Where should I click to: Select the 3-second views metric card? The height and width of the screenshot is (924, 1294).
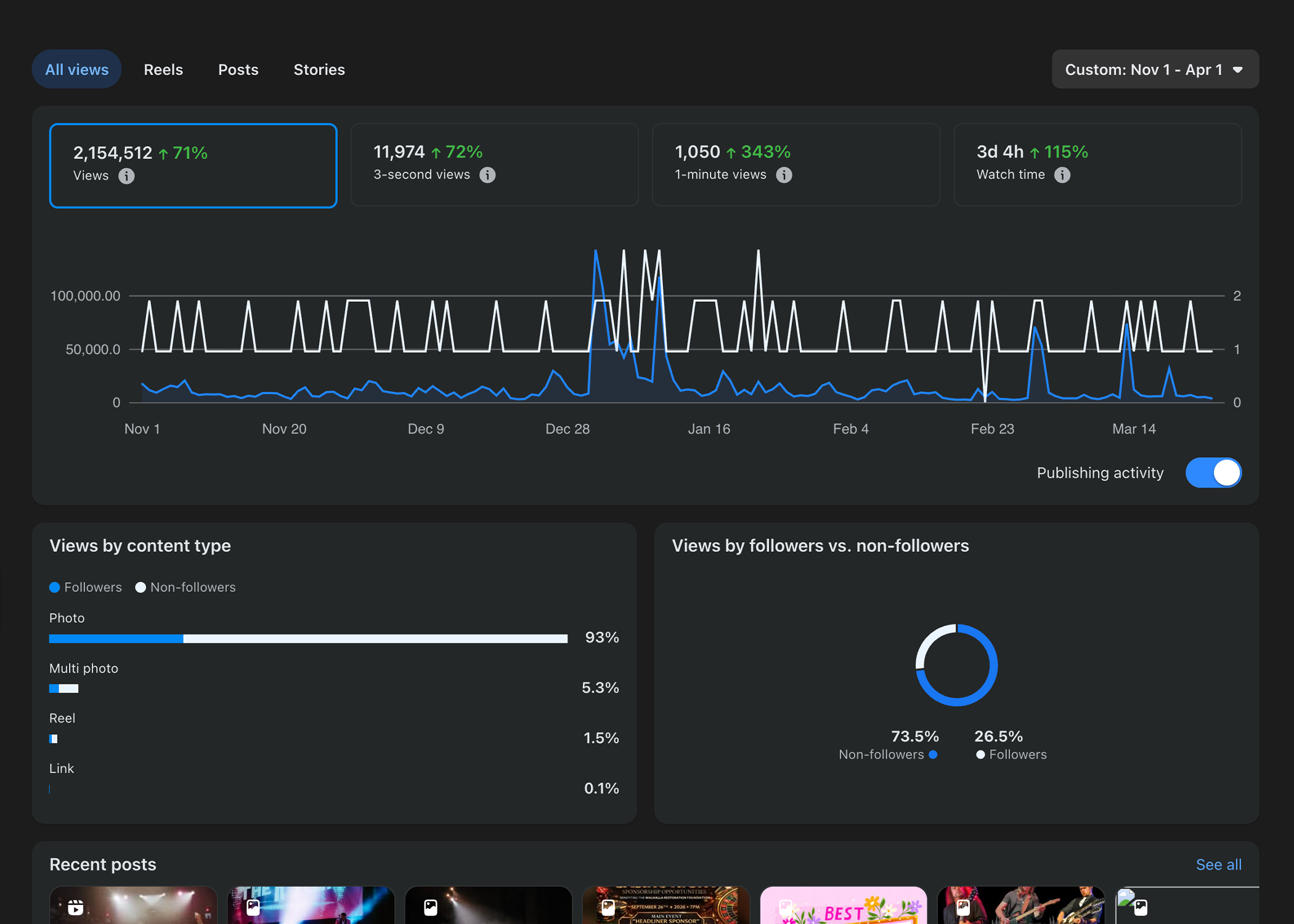point(494,164)
